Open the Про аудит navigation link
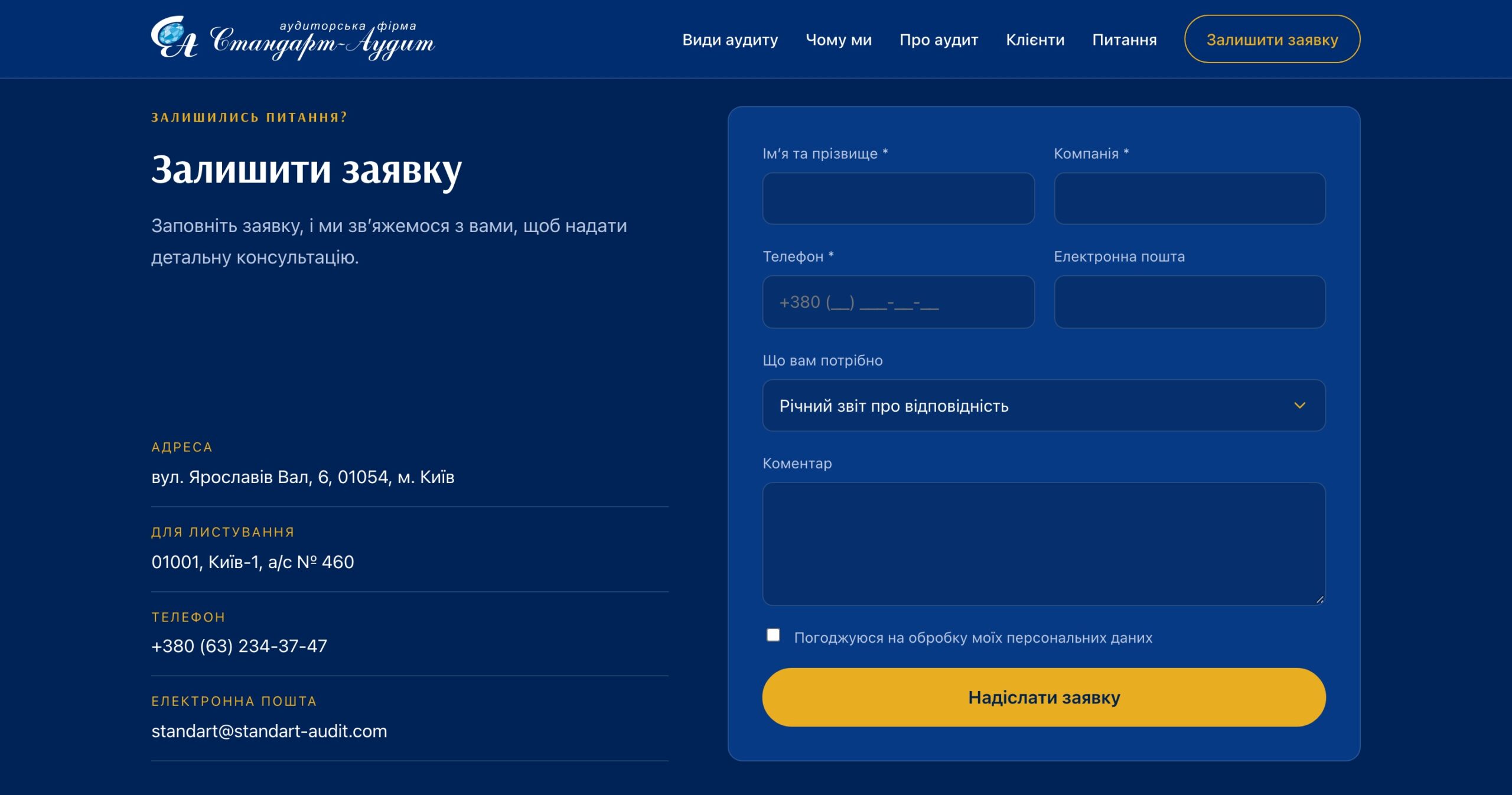 tap(939, 40)
